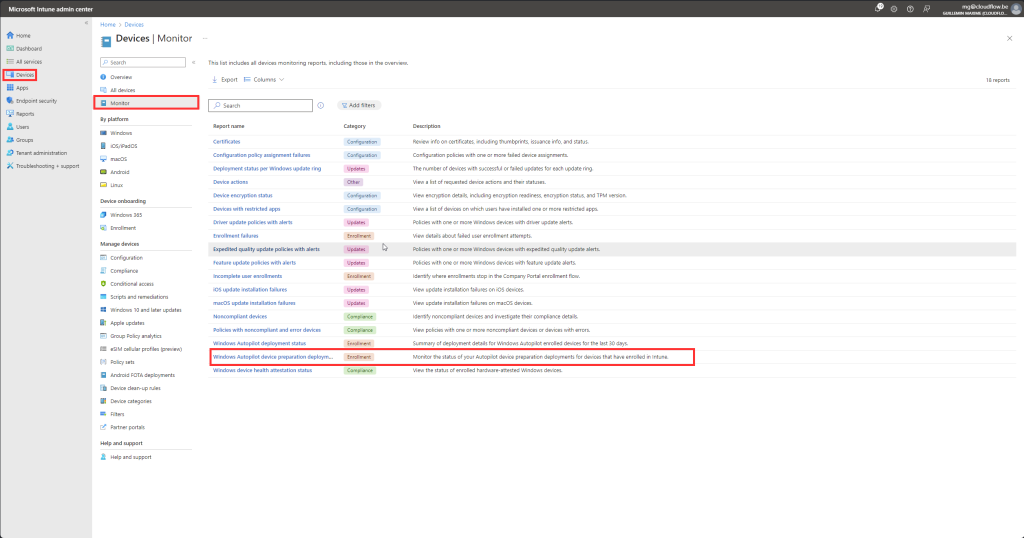Sort by the Category column header
Screen dimensions: 1024x538
coord(355,126)
